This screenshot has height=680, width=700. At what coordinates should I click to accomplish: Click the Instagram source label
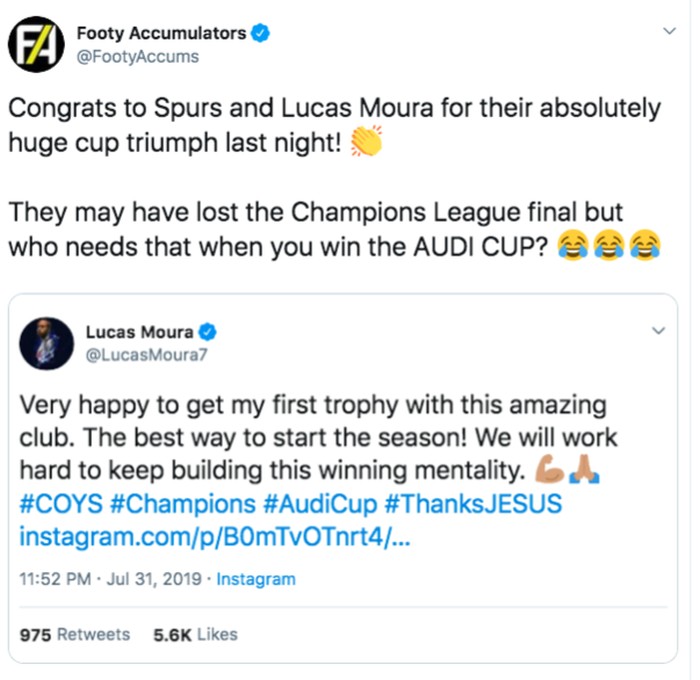[256, 579]
